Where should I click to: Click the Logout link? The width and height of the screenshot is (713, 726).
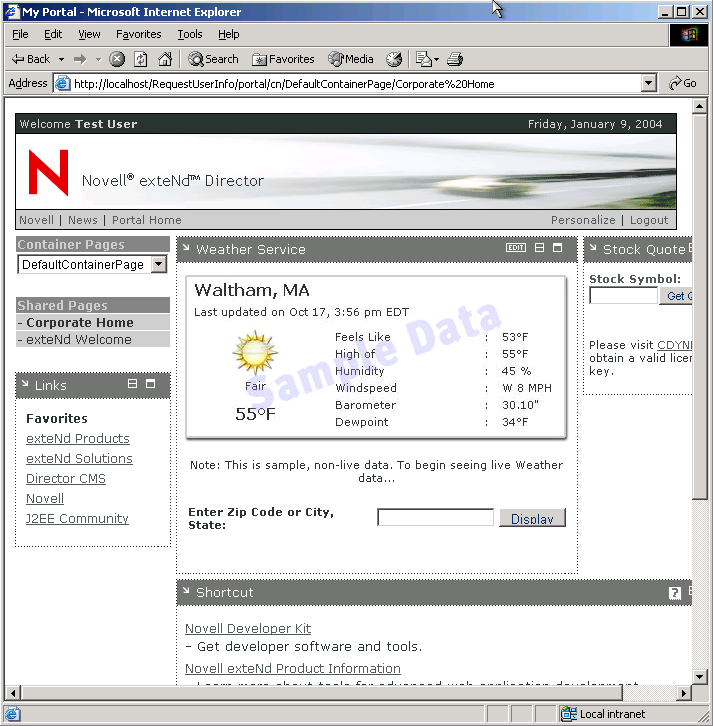(649, 220)
